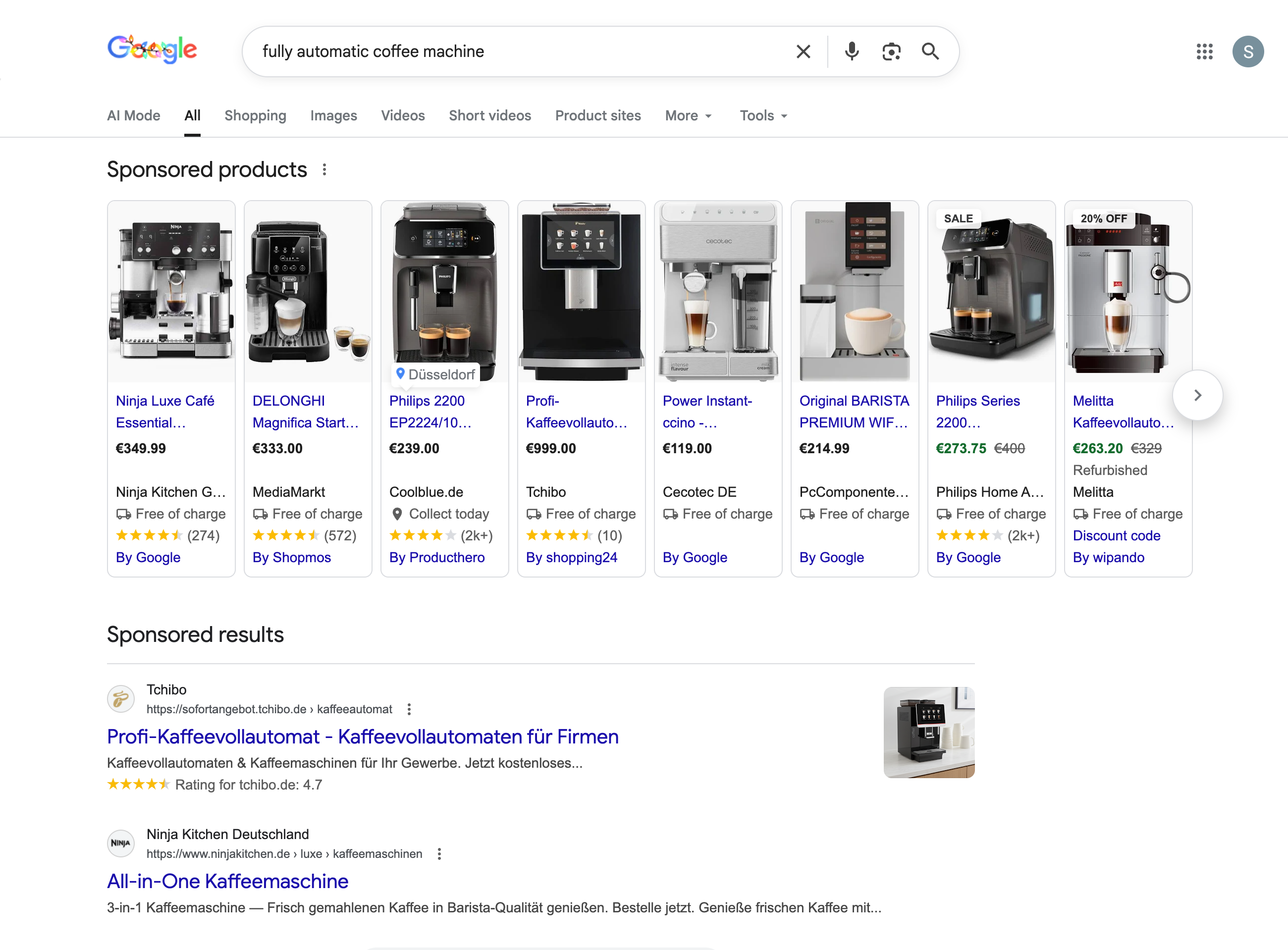This screenshot has width=1288, height=950.
Task: Click the search magnifier icon
Action: pos(930,51)
